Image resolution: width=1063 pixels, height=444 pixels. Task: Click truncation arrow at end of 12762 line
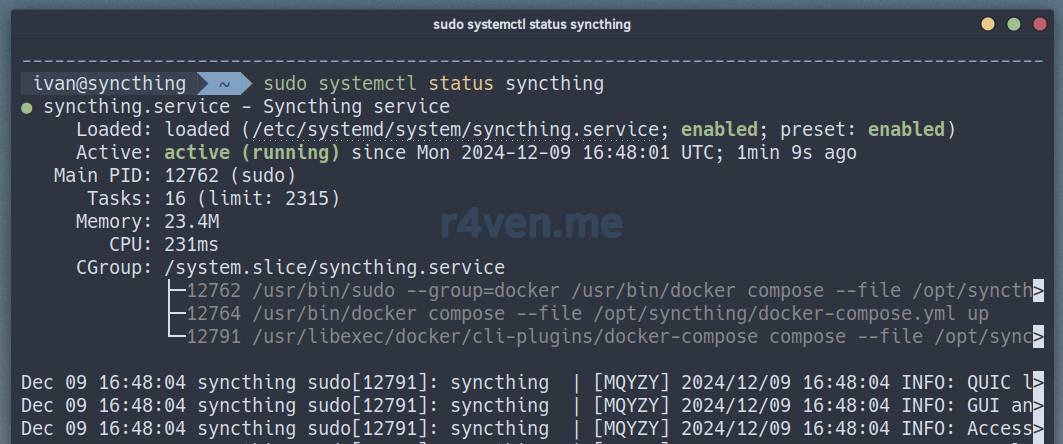(1037, 291)
